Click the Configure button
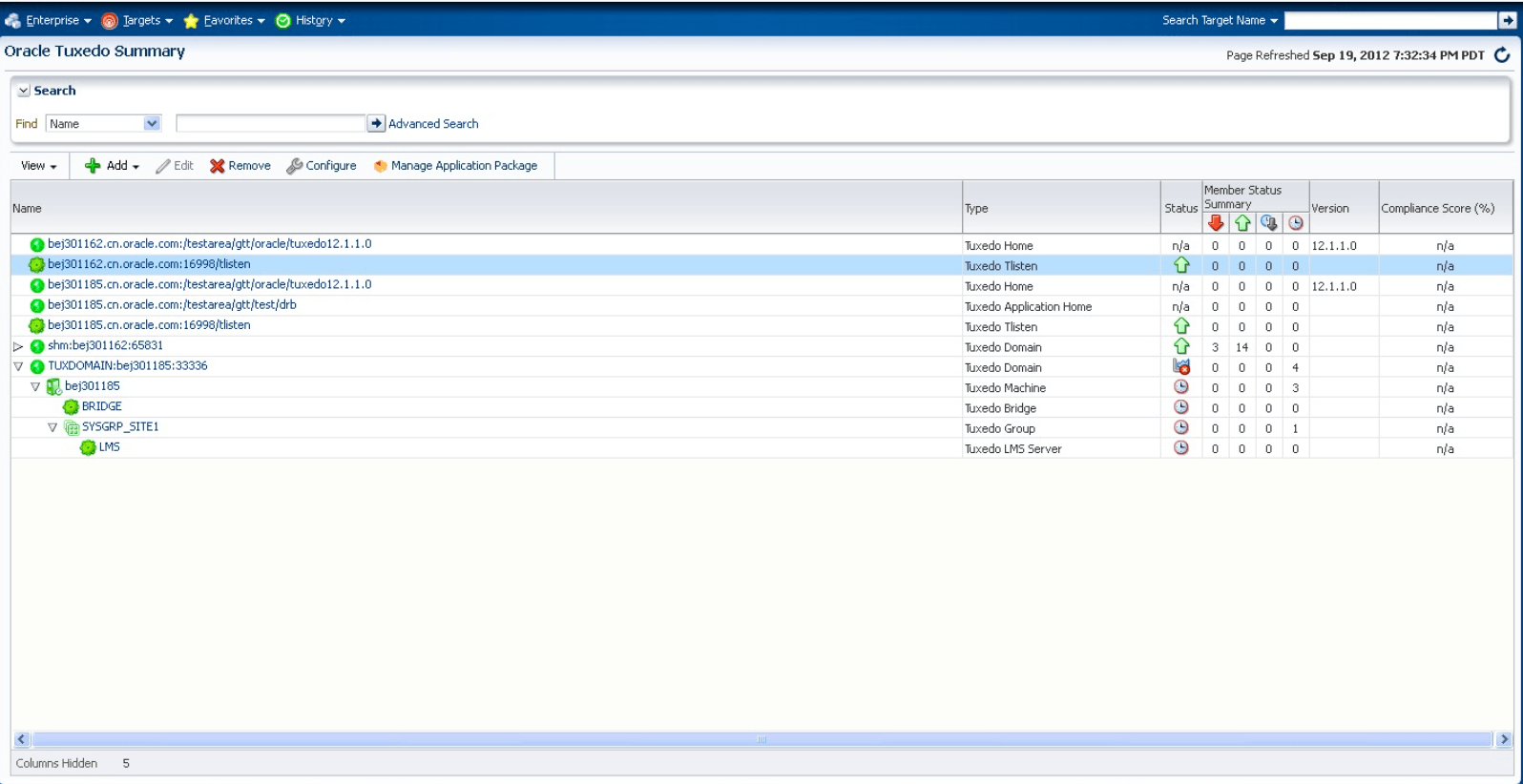 click(x=322, y=166)
